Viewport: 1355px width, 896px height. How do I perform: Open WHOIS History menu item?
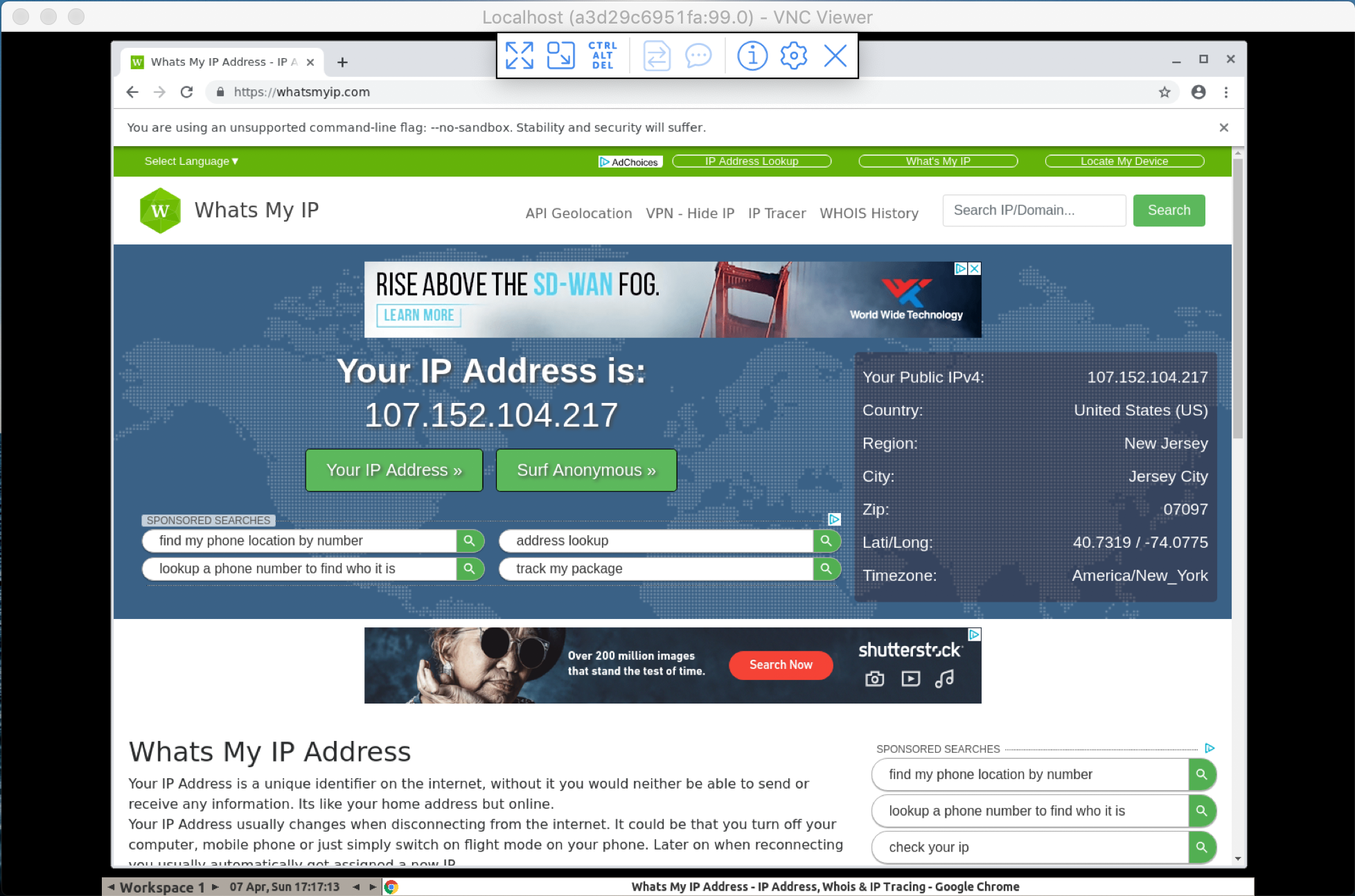pyautogui.click(x=869, y=213)
